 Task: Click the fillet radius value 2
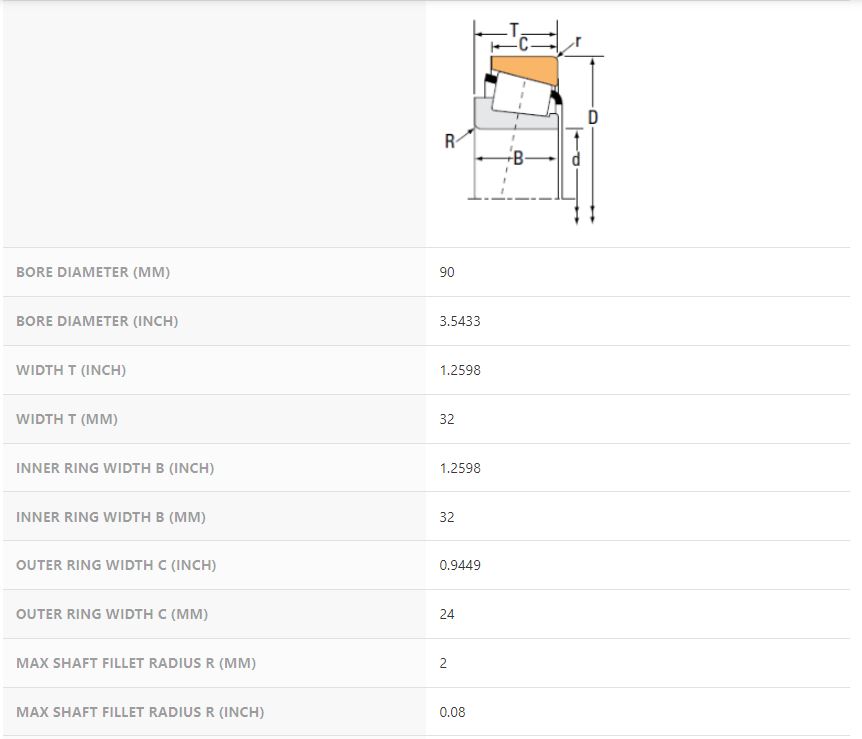pyautogui.click(x=443, y=663)
